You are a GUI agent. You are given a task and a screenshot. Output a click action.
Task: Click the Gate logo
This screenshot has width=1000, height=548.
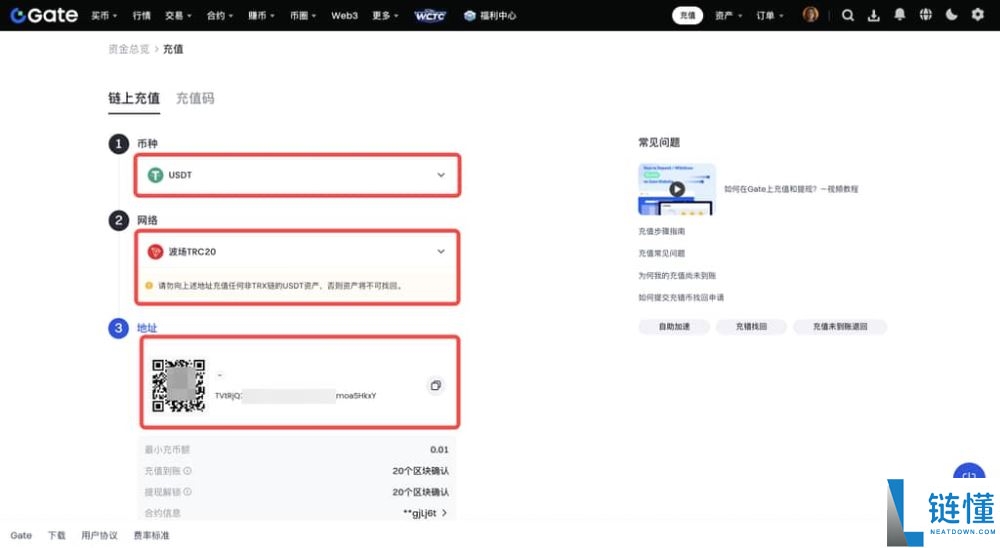pyautogui.click(x=44, y=15)
